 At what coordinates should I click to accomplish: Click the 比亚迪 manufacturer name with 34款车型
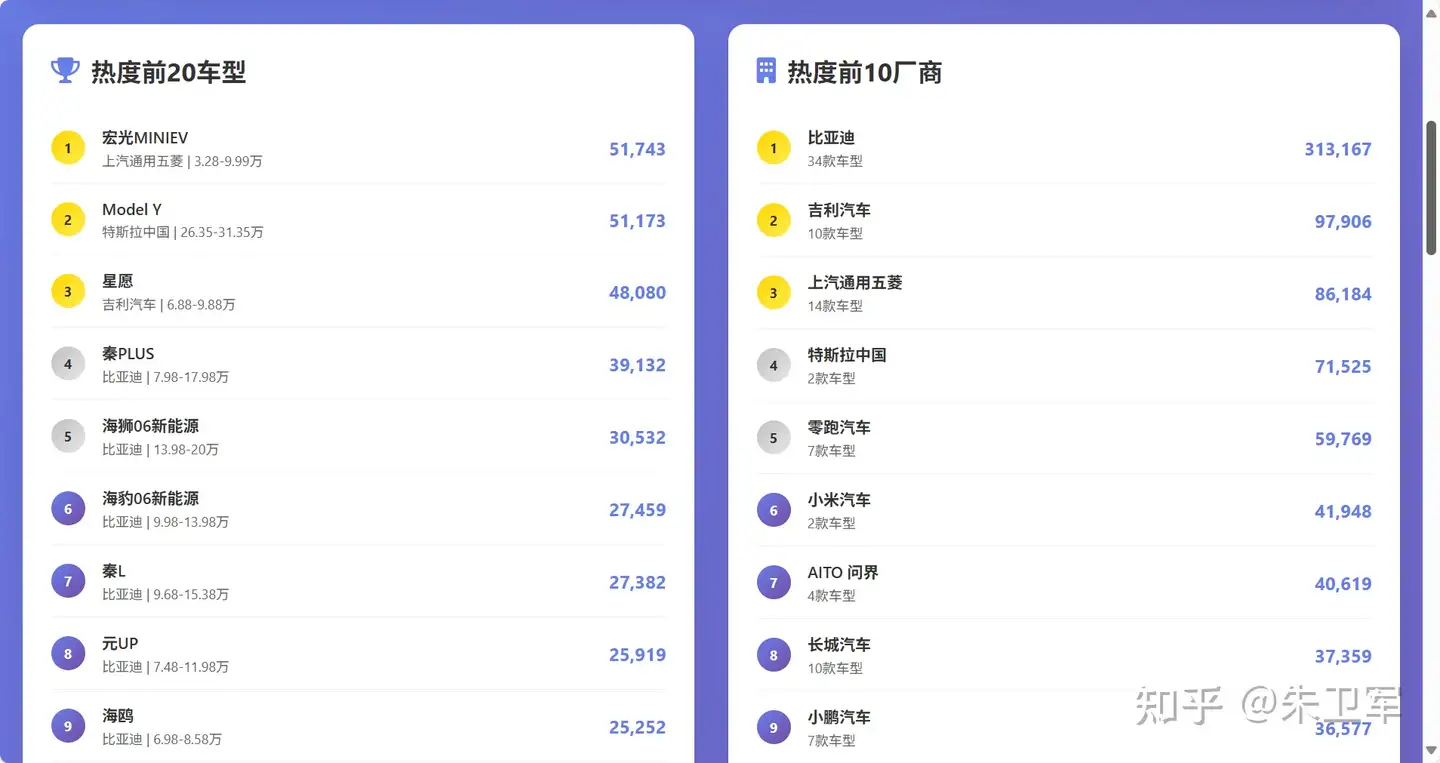coord(831,138)
